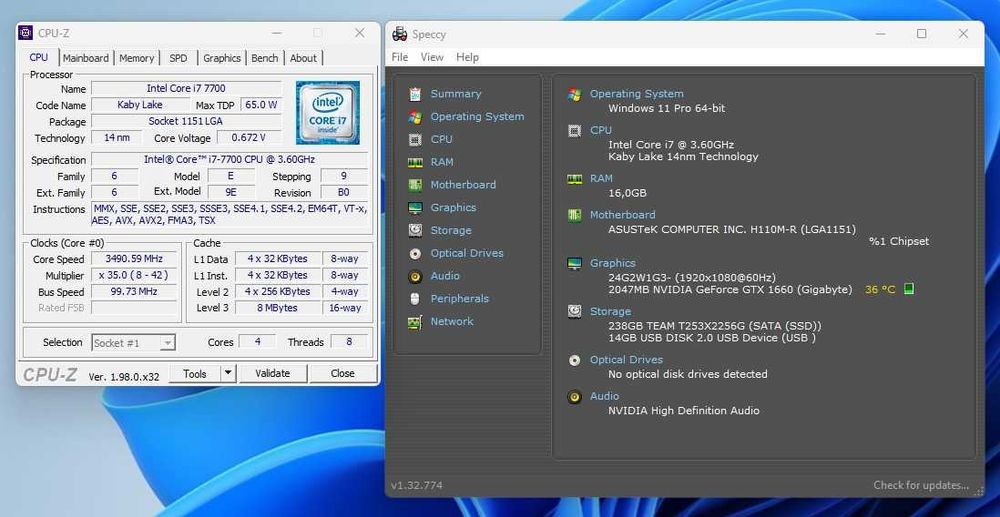Click the Name field showing Intel Core i7 7700
Screen dimensions: 1000x517
click(186, 89)
